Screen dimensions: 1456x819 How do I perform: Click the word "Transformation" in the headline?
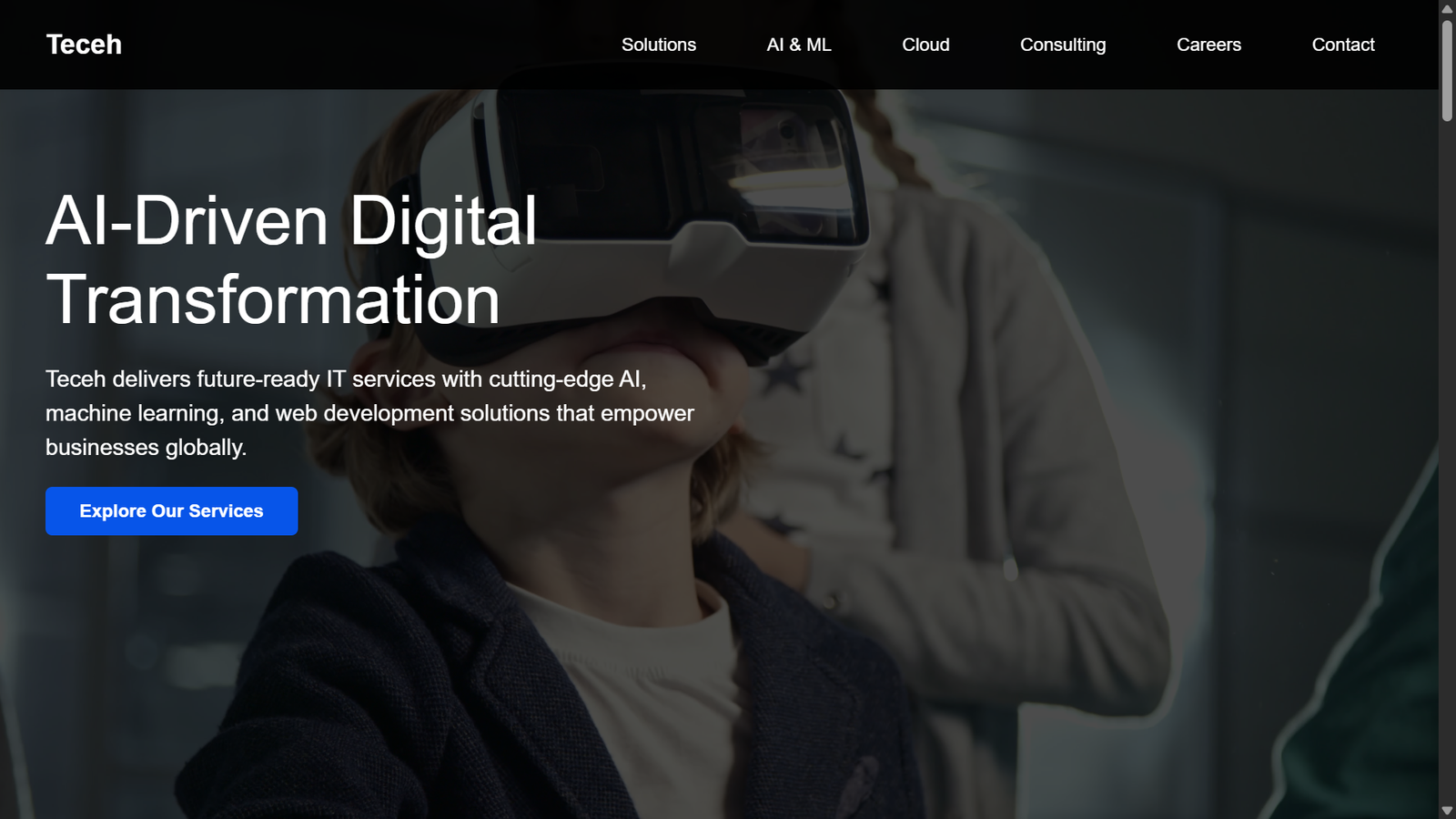(x=273, y=299)
